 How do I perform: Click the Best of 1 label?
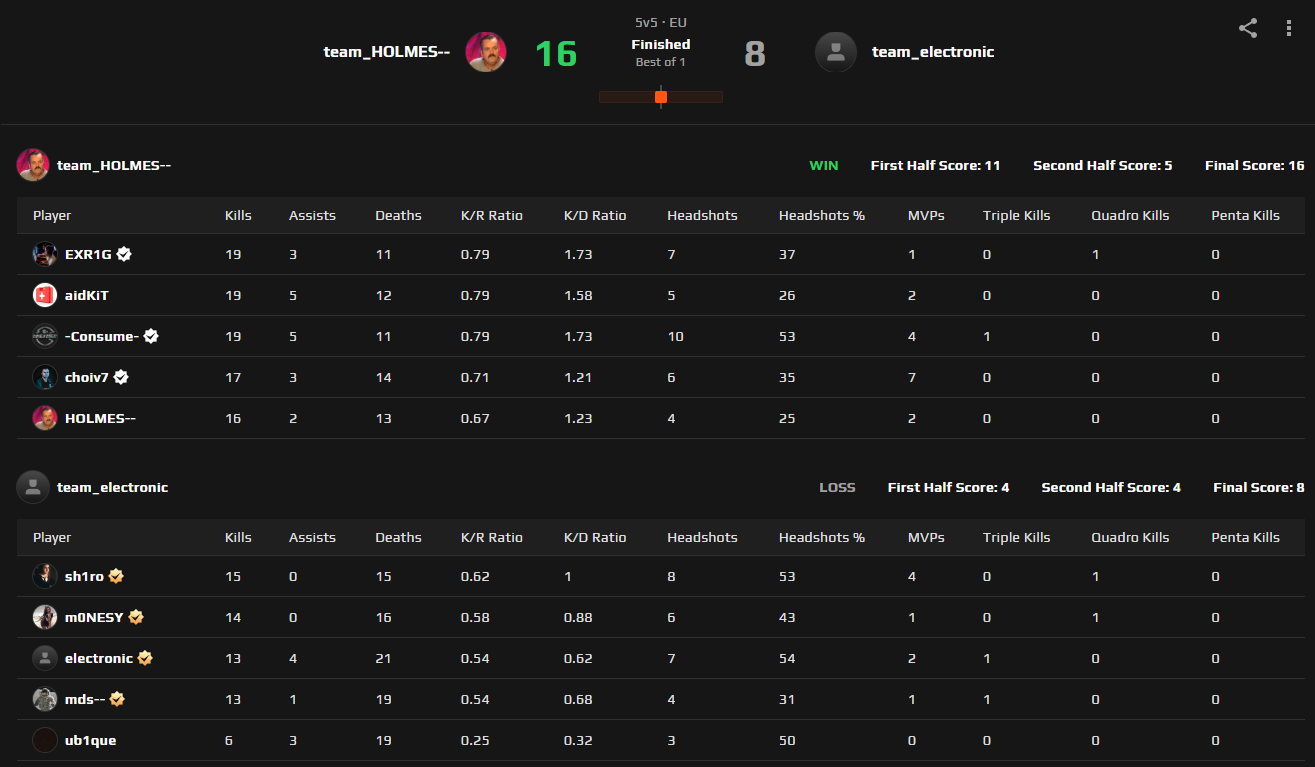click(x=661, y=61)
